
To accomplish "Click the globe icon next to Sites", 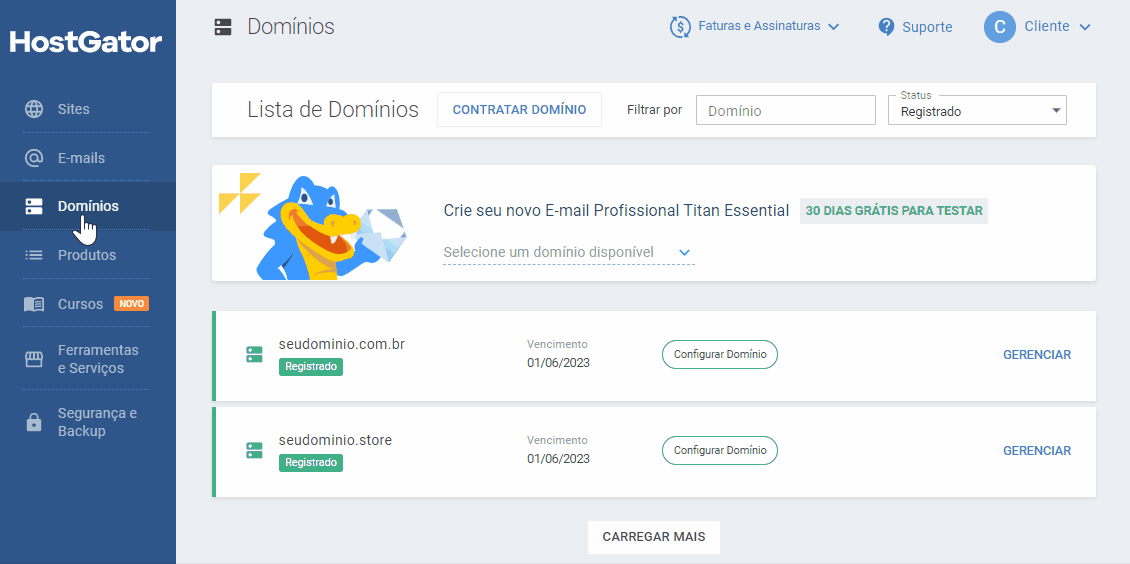I will click(34, 109).
